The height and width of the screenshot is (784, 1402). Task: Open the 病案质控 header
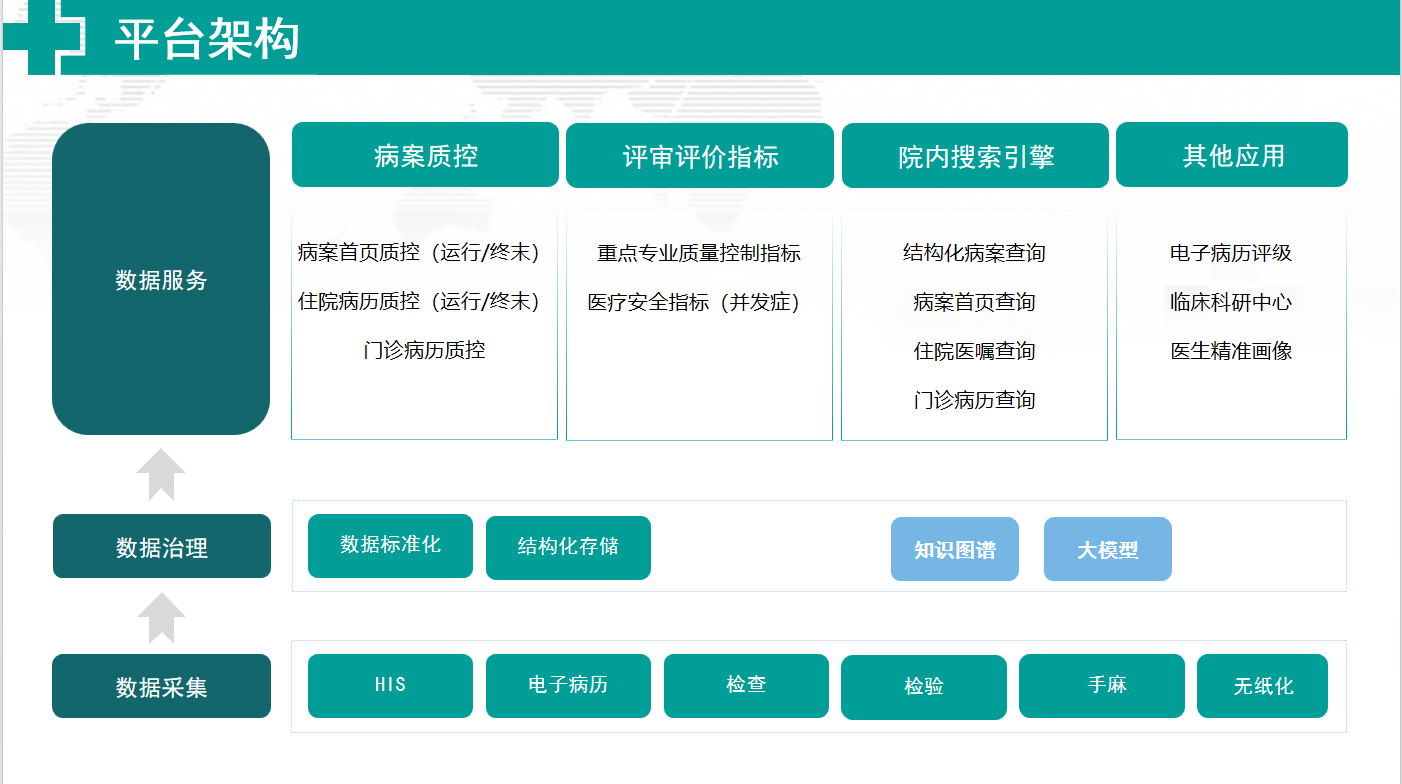tap(425, 155)
